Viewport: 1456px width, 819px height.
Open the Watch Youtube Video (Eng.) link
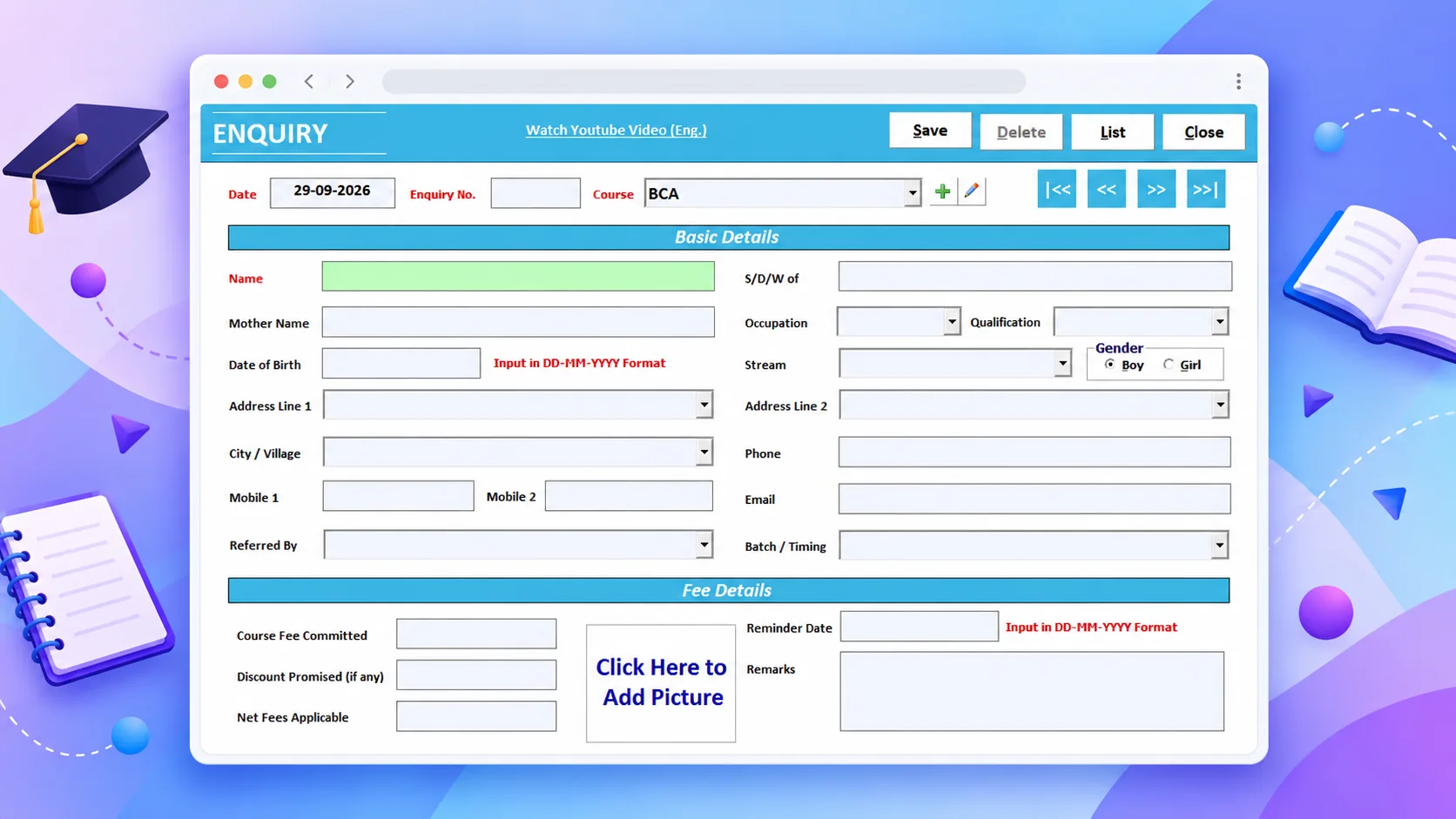click(616, 130)
